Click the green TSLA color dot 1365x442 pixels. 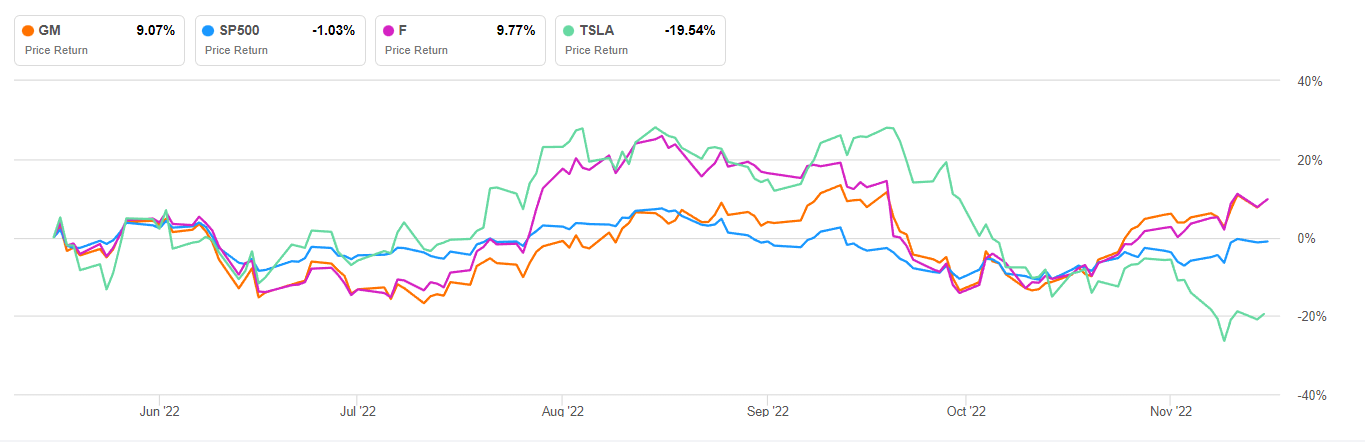coord(570,31)
